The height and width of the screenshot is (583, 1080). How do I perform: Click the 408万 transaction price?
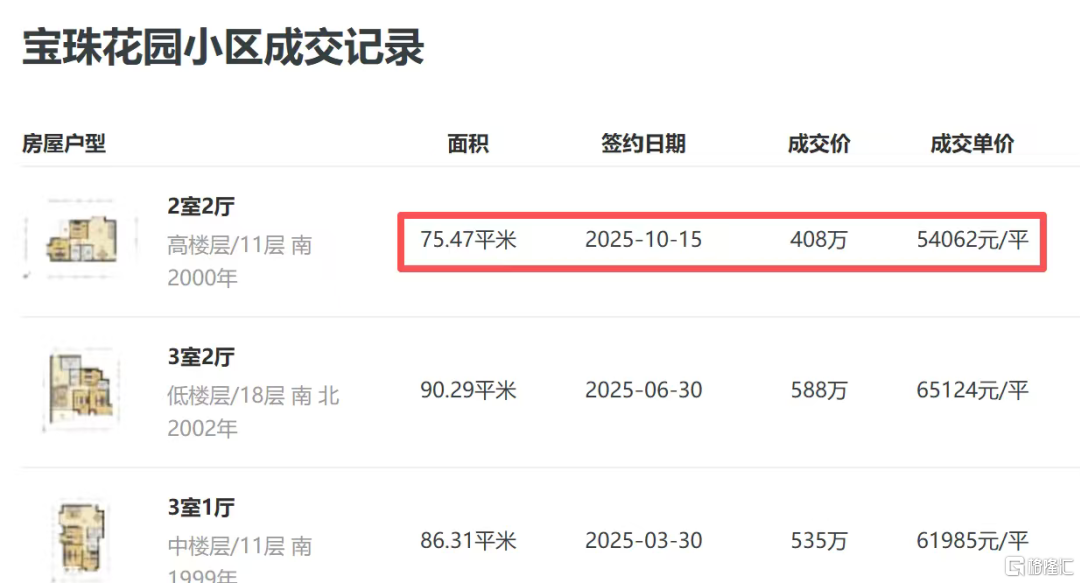(x=819, y=240)
